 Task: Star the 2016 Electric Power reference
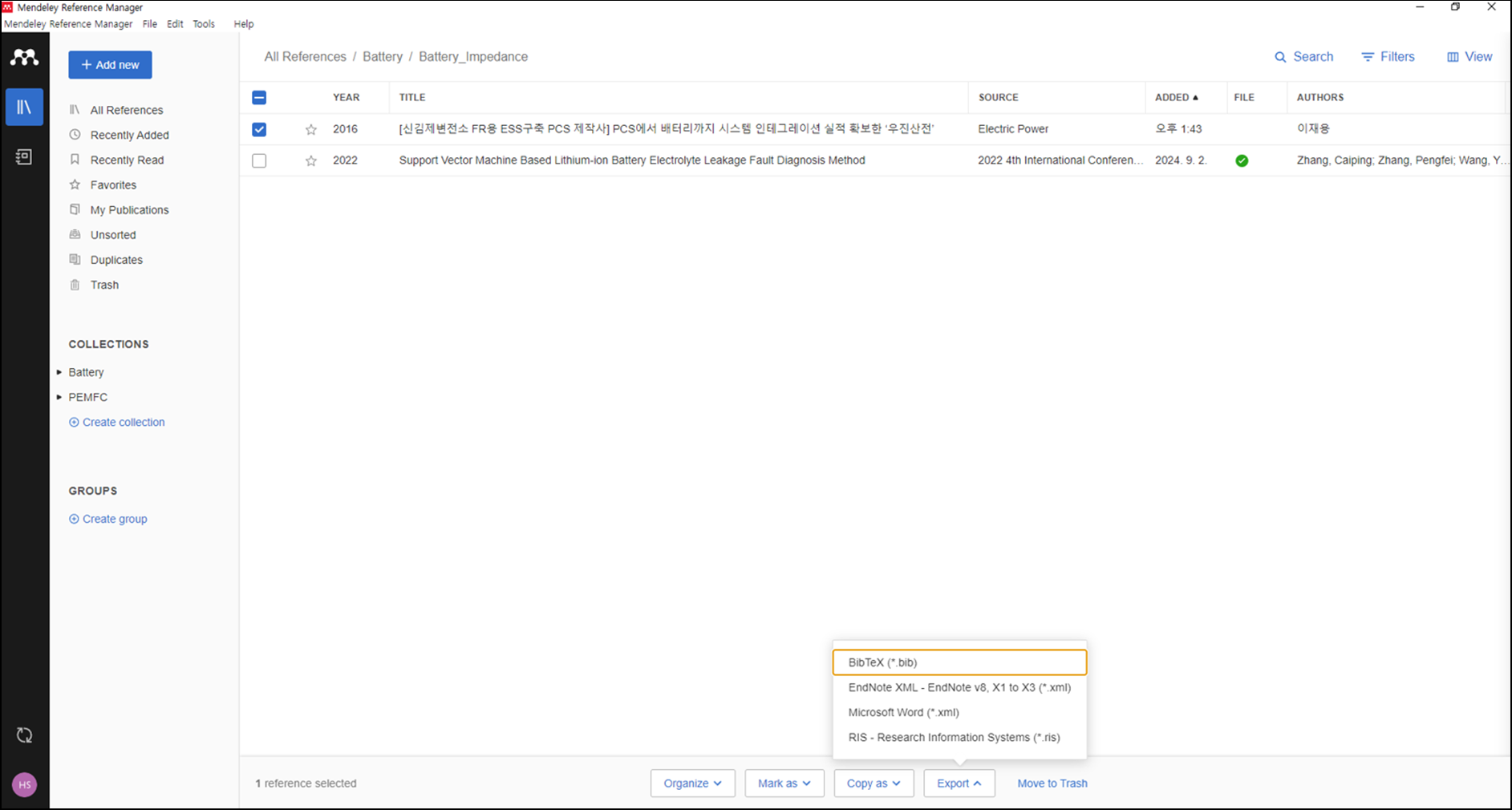[311, 129]
